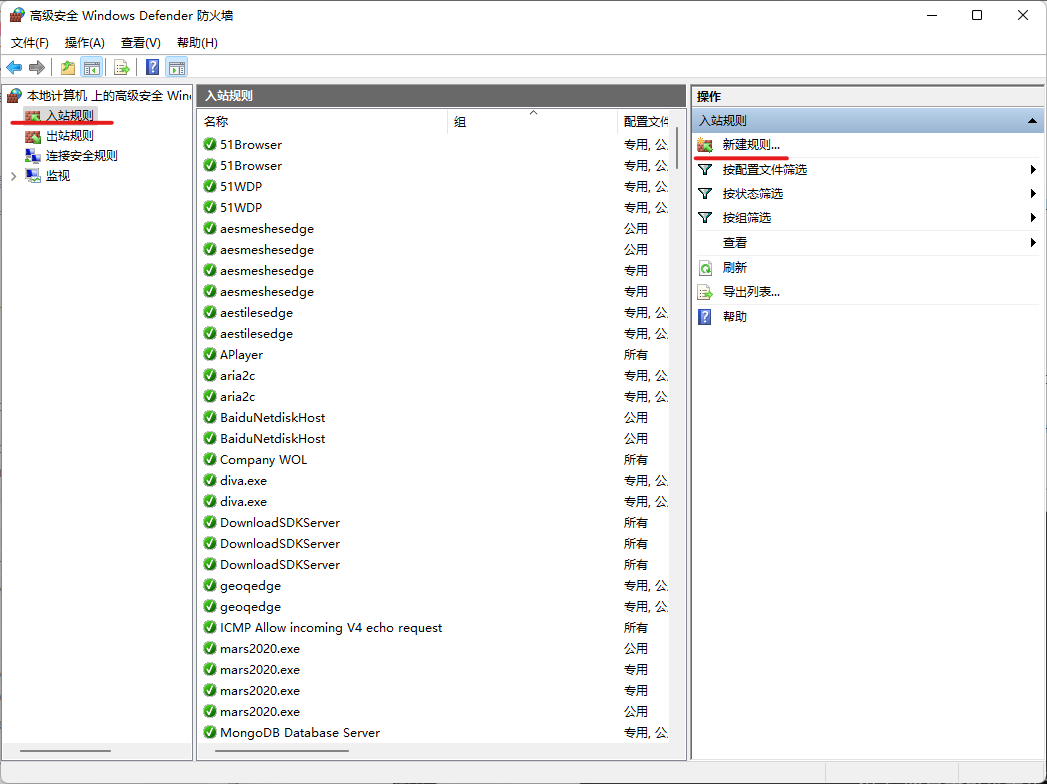Sort by the 配置文件 column header
The image size is (1047, 784).
coord(645,122)
